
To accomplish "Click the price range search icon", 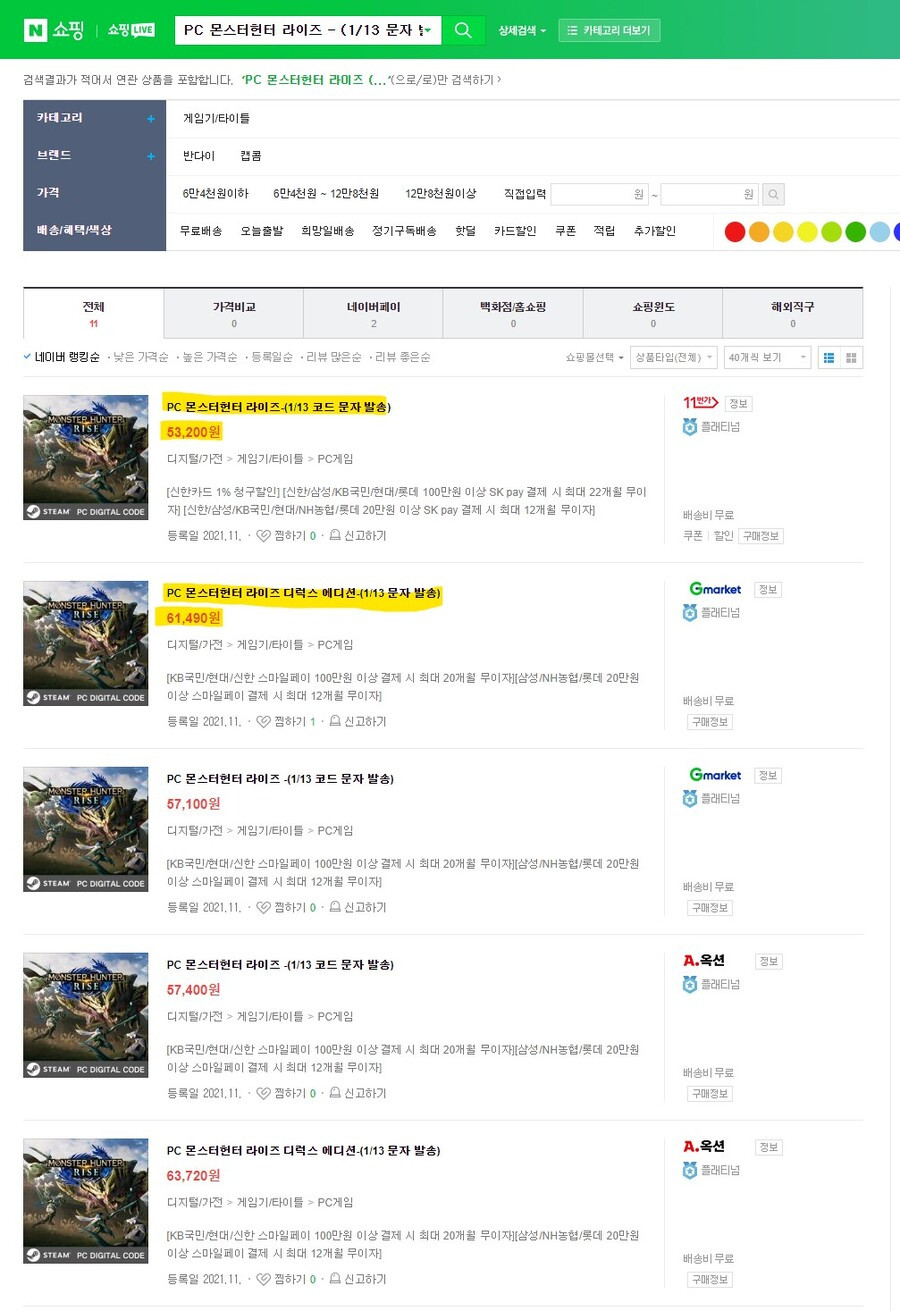I will click(x=775, y=194).
